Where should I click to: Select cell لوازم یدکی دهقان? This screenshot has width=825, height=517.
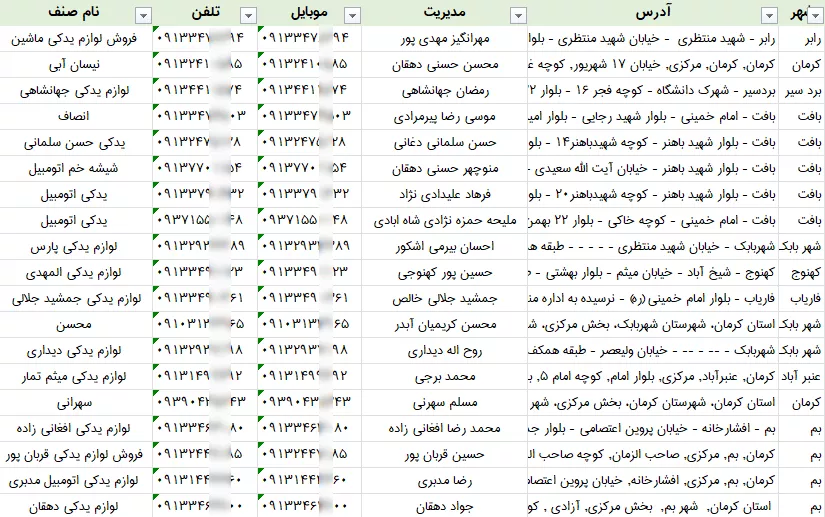tap(76, 506)
